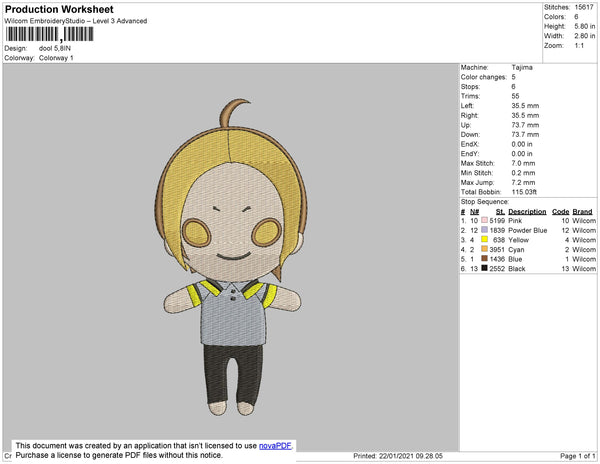
Task: Select the Black thread color swatch
Action: pyautogui.click(x=484, y=268)
